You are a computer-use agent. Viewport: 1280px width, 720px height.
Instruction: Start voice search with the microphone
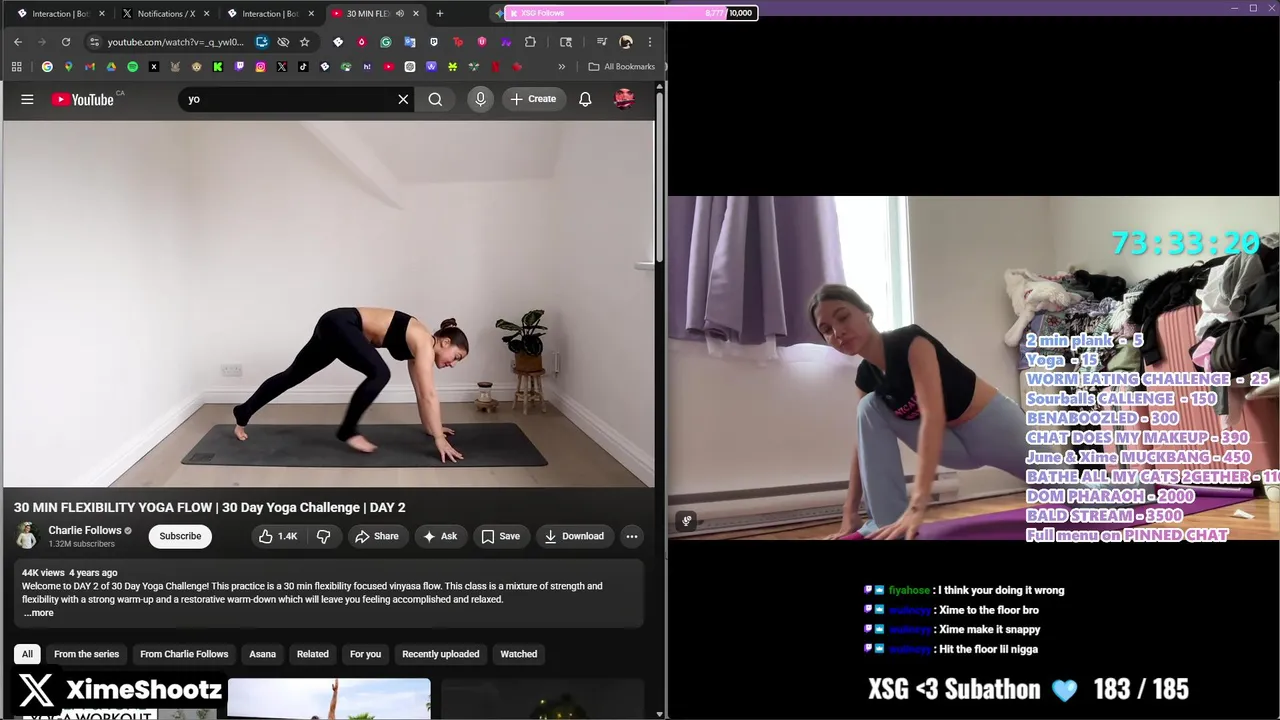(x=480, y=99)
